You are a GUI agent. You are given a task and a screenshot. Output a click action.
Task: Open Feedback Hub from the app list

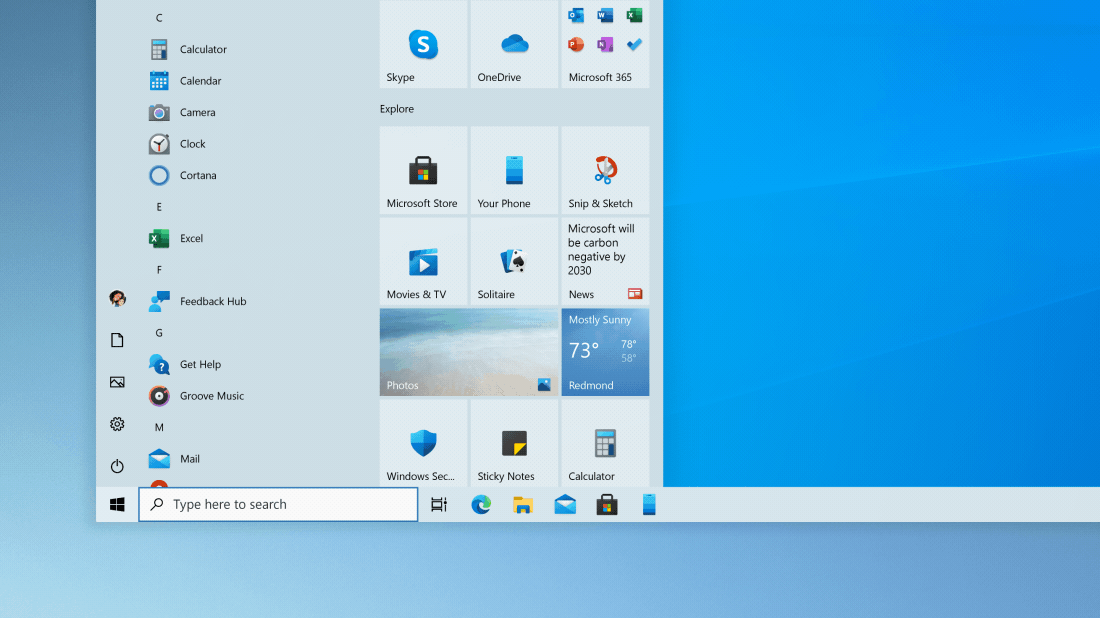point(212,301)
